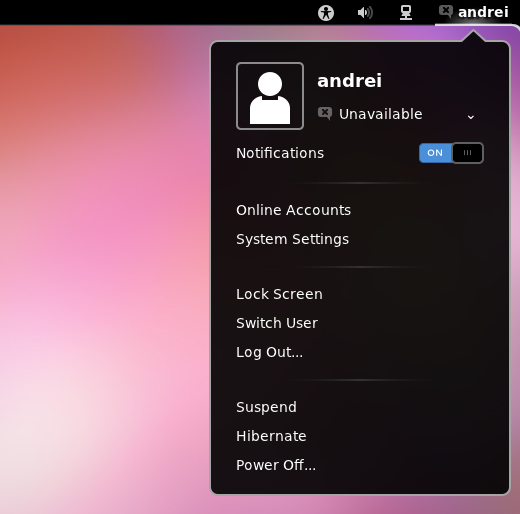The height and width of the screenshot is (514, 520).
Task: Click the bold andrei name in the menu
Action: tap(349, 81)
